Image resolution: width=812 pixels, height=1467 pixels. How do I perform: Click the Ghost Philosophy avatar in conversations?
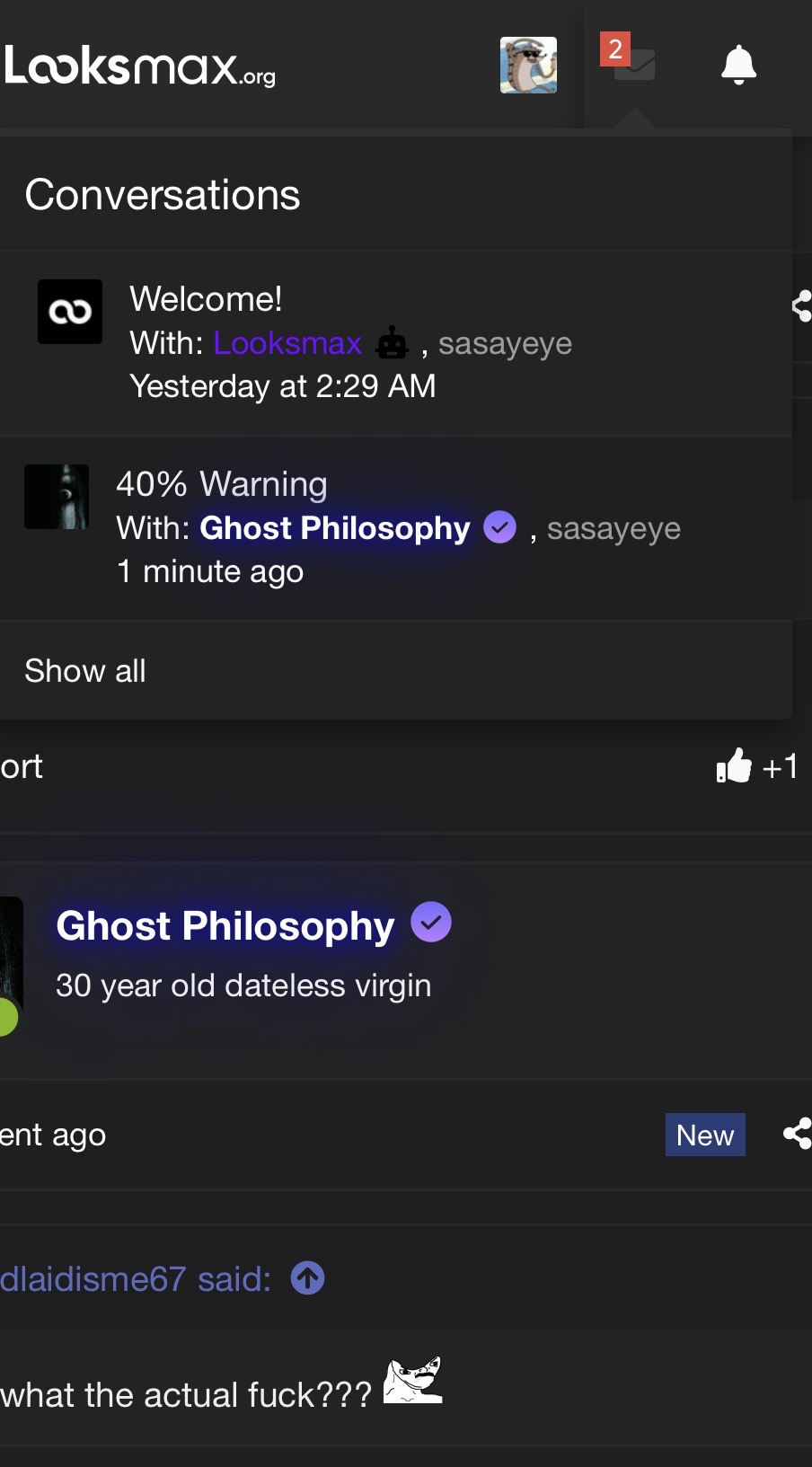57,497
